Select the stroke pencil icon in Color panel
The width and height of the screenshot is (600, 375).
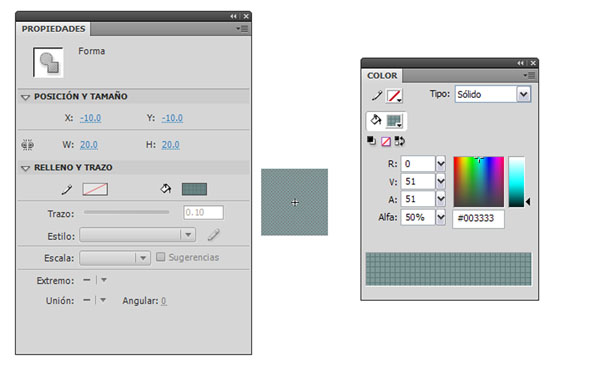[x=377, y=95]
